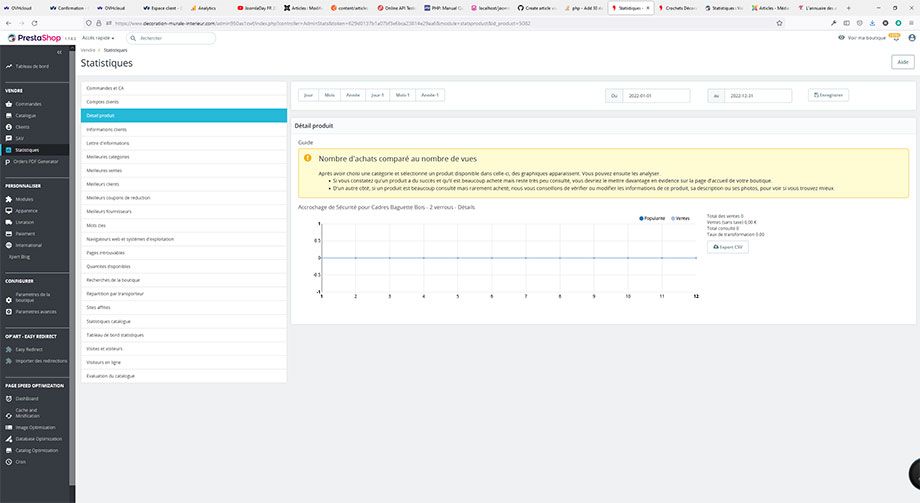
Task: Reload the page in browser
Action: (34, 23)
